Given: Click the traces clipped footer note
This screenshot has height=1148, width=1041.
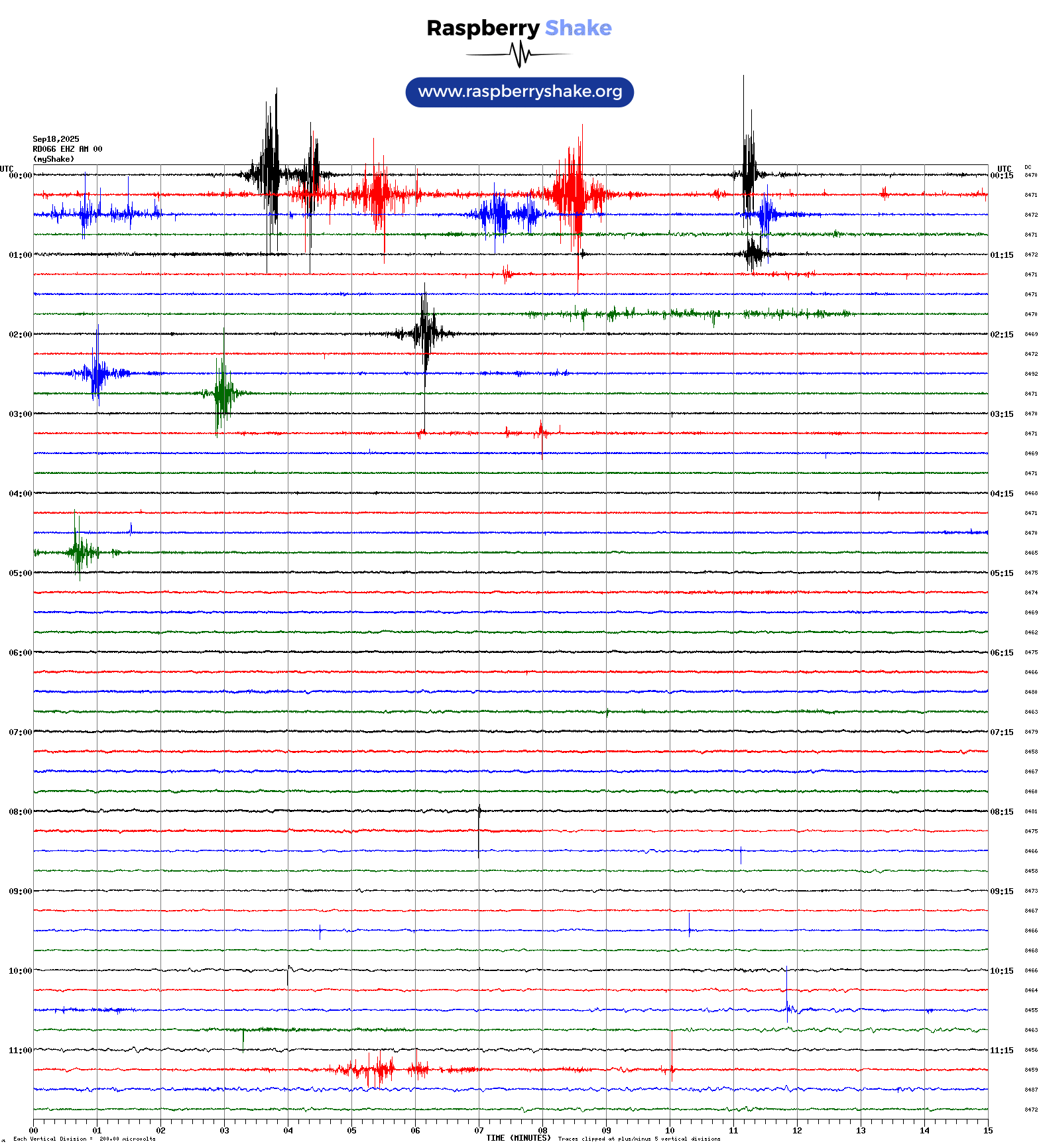Looking at the screenshot, I should pyautogui.click(x=639, y=1139).
